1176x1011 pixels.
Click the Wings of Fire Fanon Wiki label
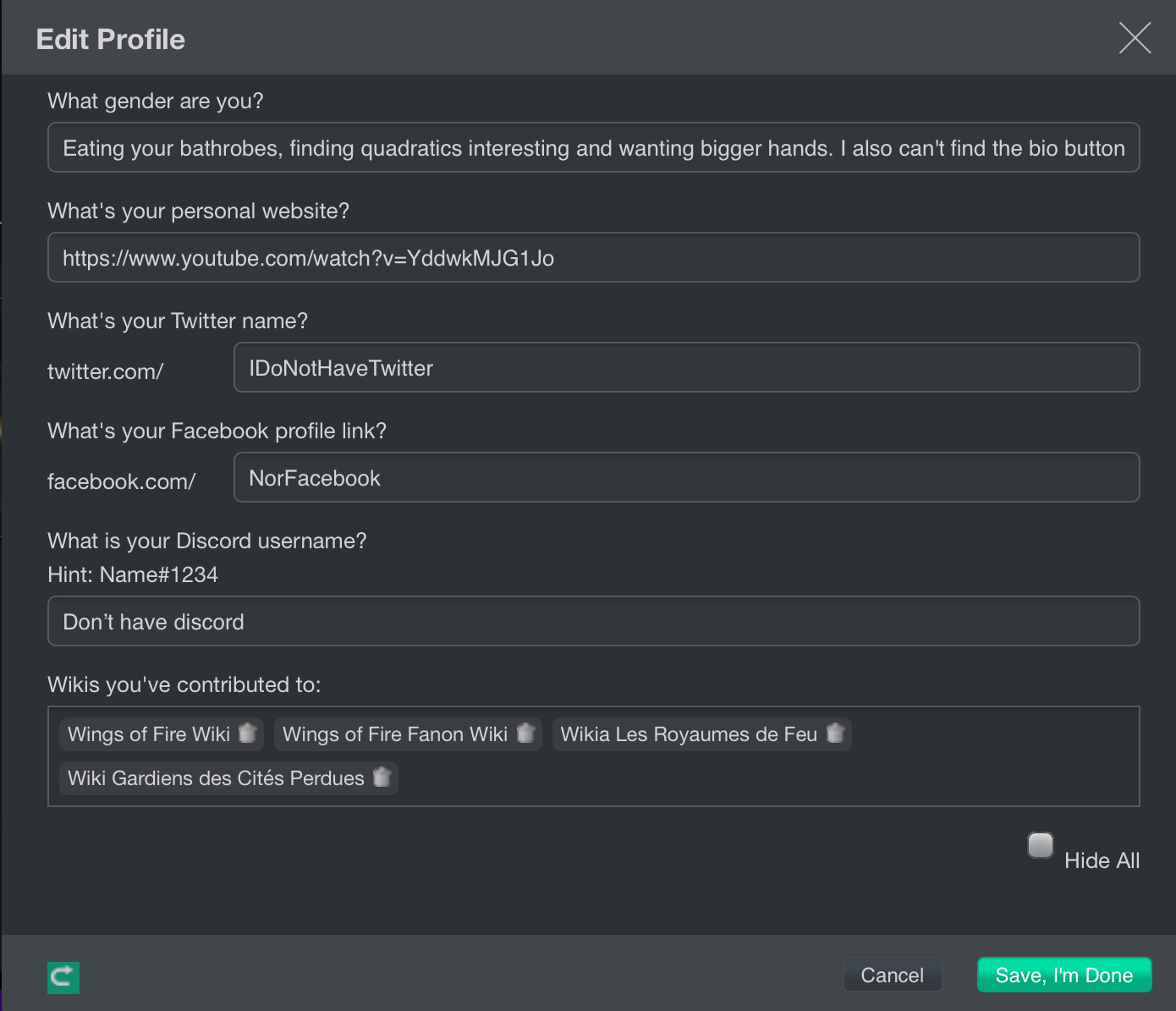[394, 734]
